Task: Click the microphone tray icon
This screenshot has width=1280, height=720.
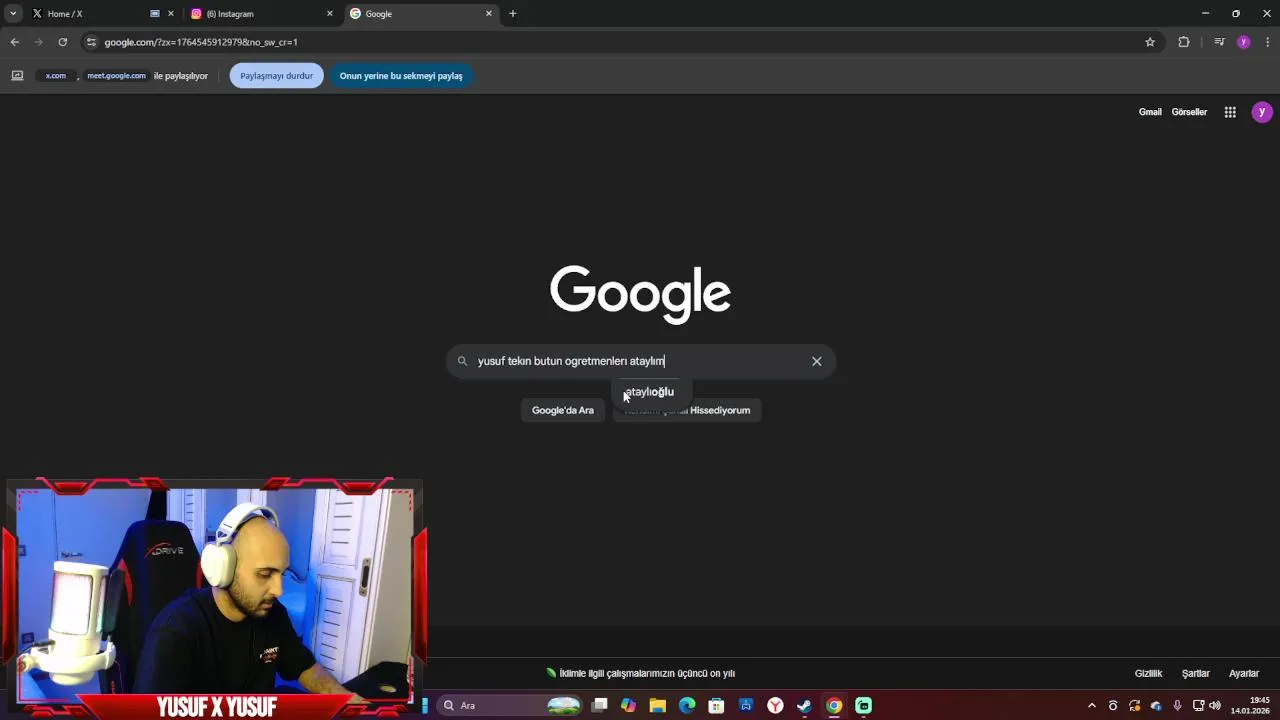Action: coord(1177,706)
